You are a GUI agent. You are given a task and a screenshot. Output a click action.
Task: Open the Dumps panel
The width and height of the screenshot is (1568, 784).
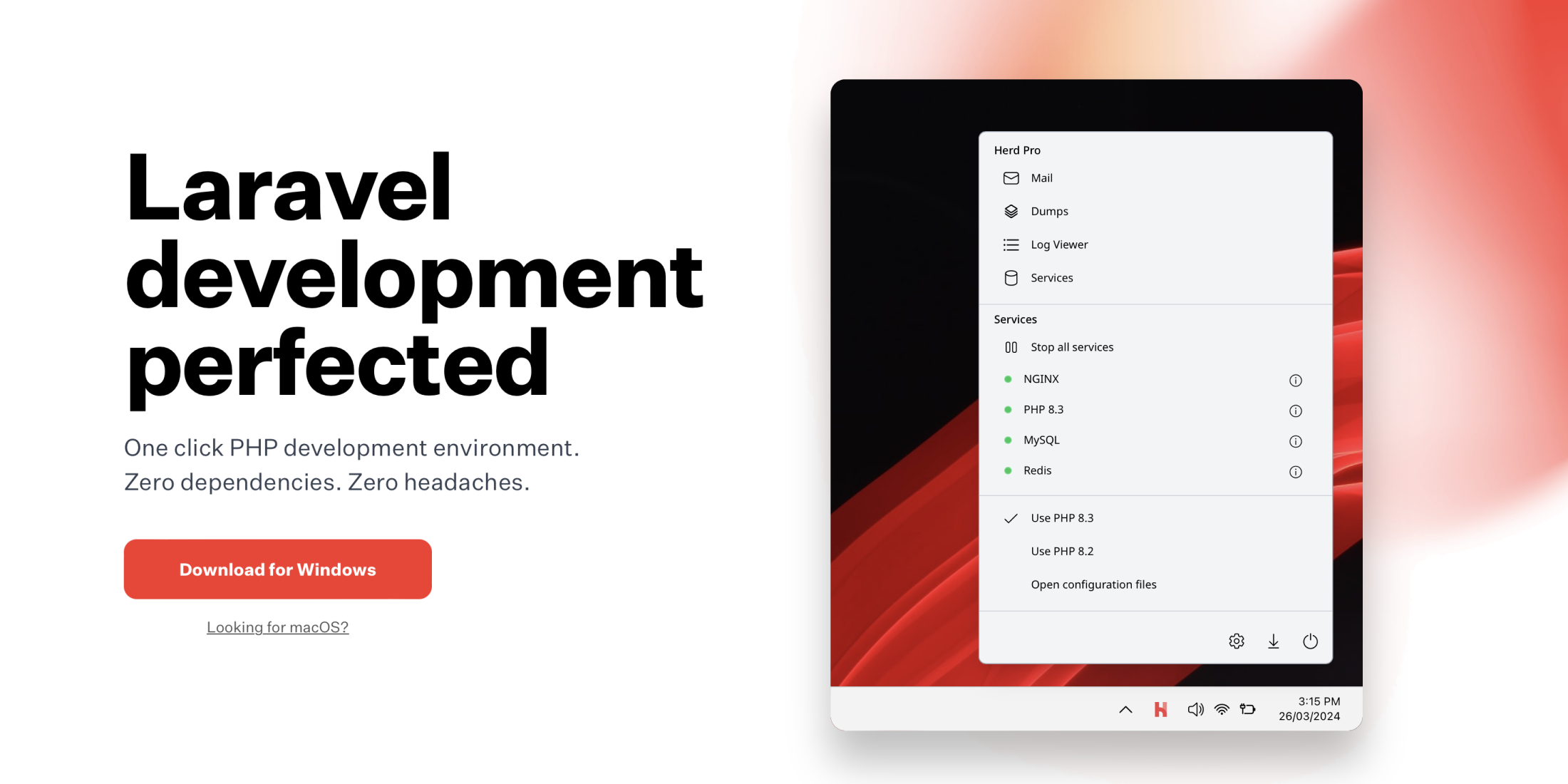coord(1049,211)
